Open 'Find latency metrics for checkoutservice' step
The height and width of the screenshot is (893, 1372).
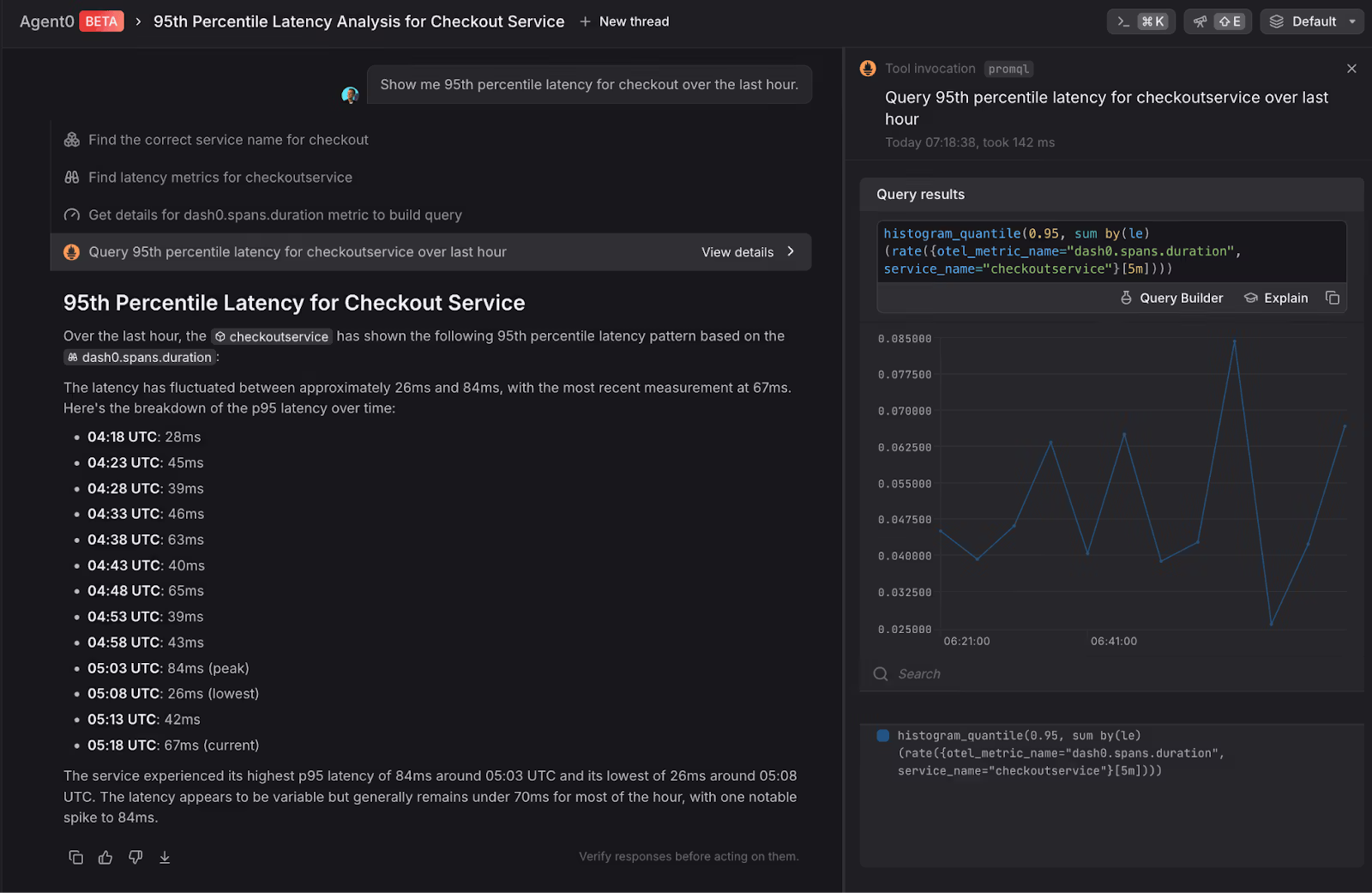220,178
